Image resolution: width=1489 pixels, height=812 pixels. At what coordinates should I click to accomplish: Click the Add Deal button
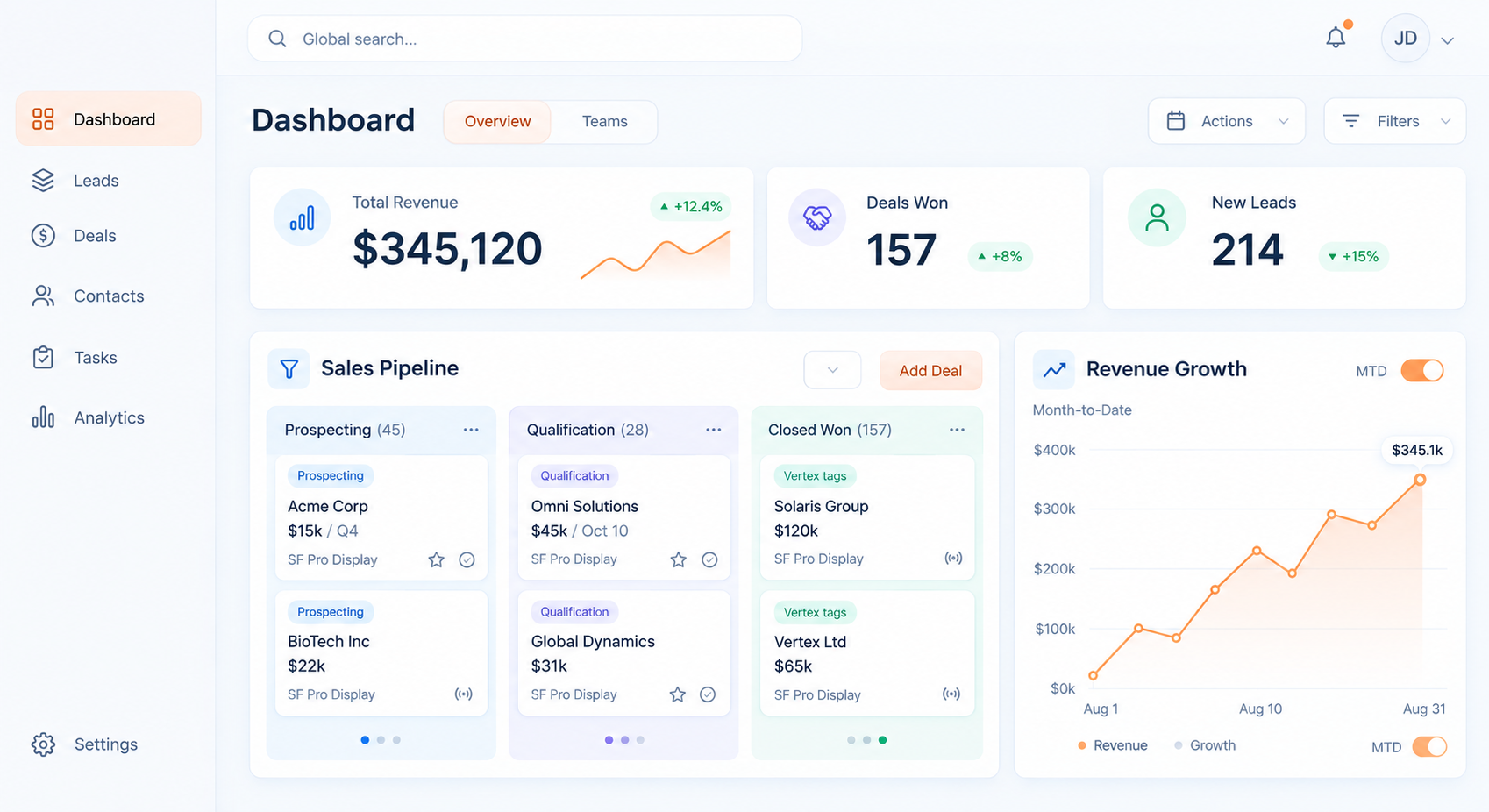[930, 370]
